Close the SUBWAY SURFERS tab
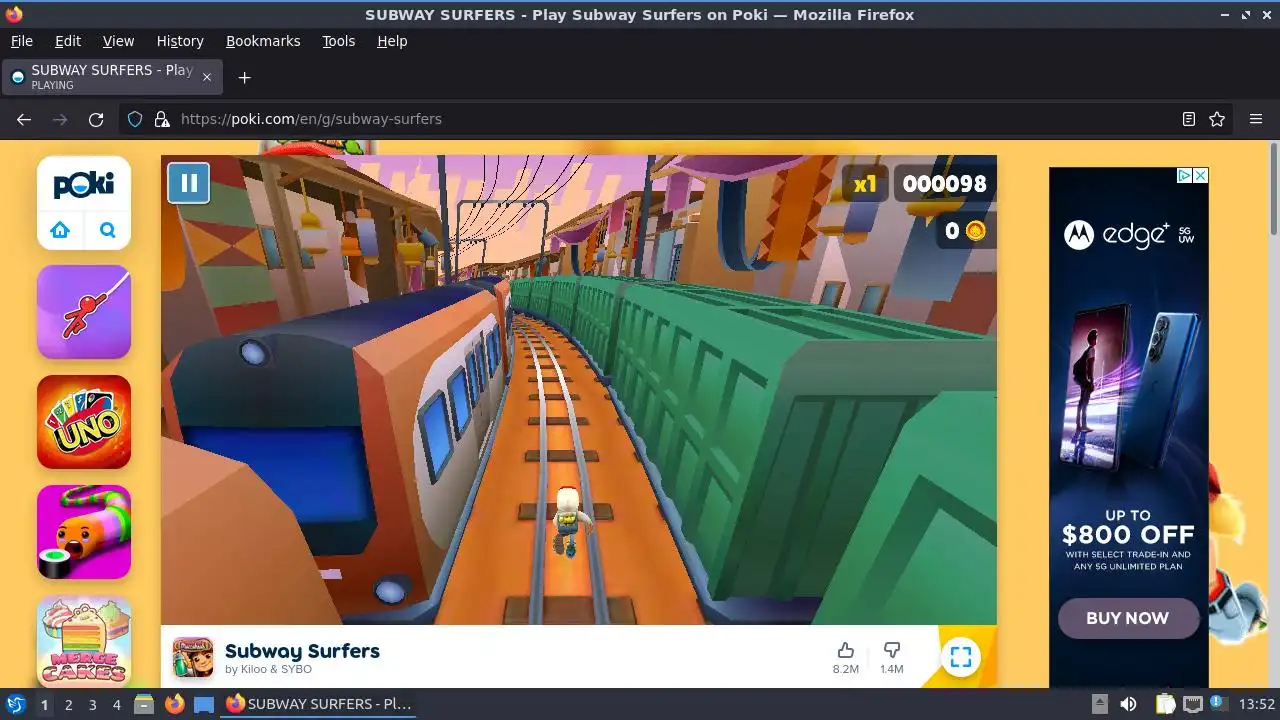Viewport: 1280px width, 720px height. pos(207,77)
